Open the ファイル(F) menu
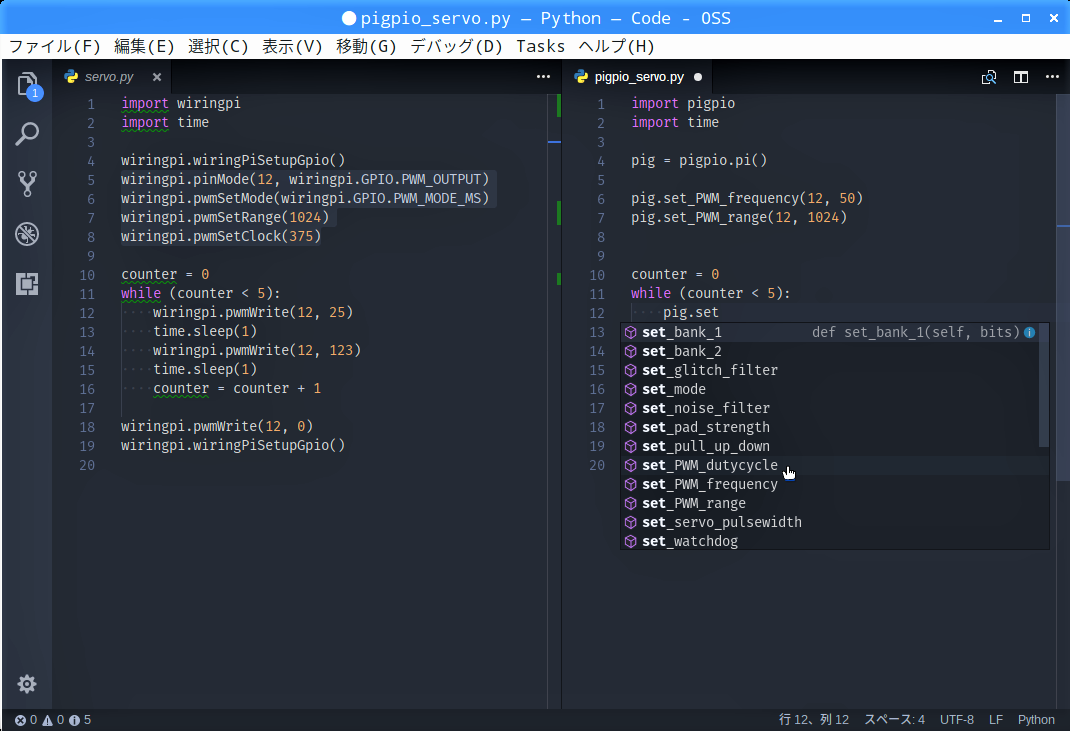 pos(55,46)
